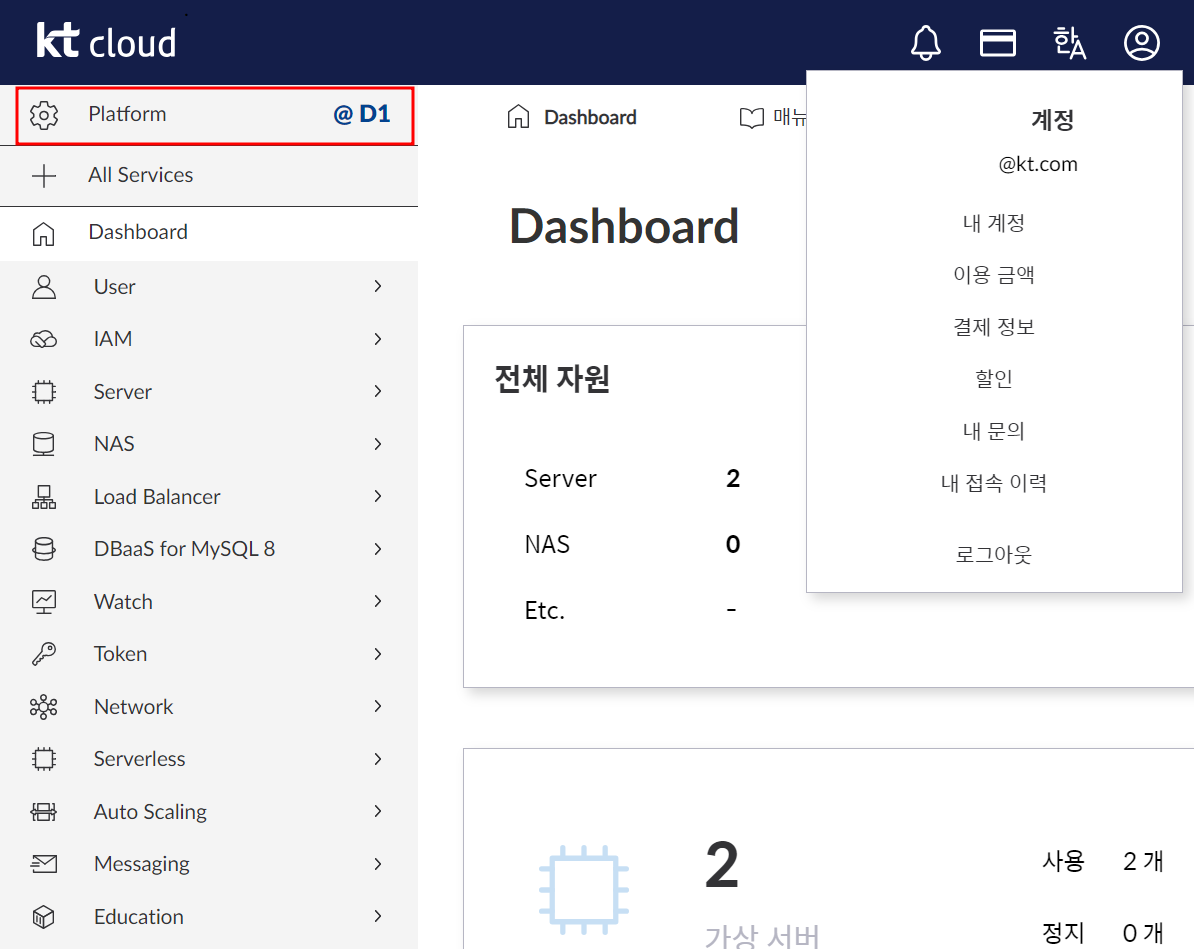
Task: Open the language switcher icon
Action: [x=1069, y=42]
